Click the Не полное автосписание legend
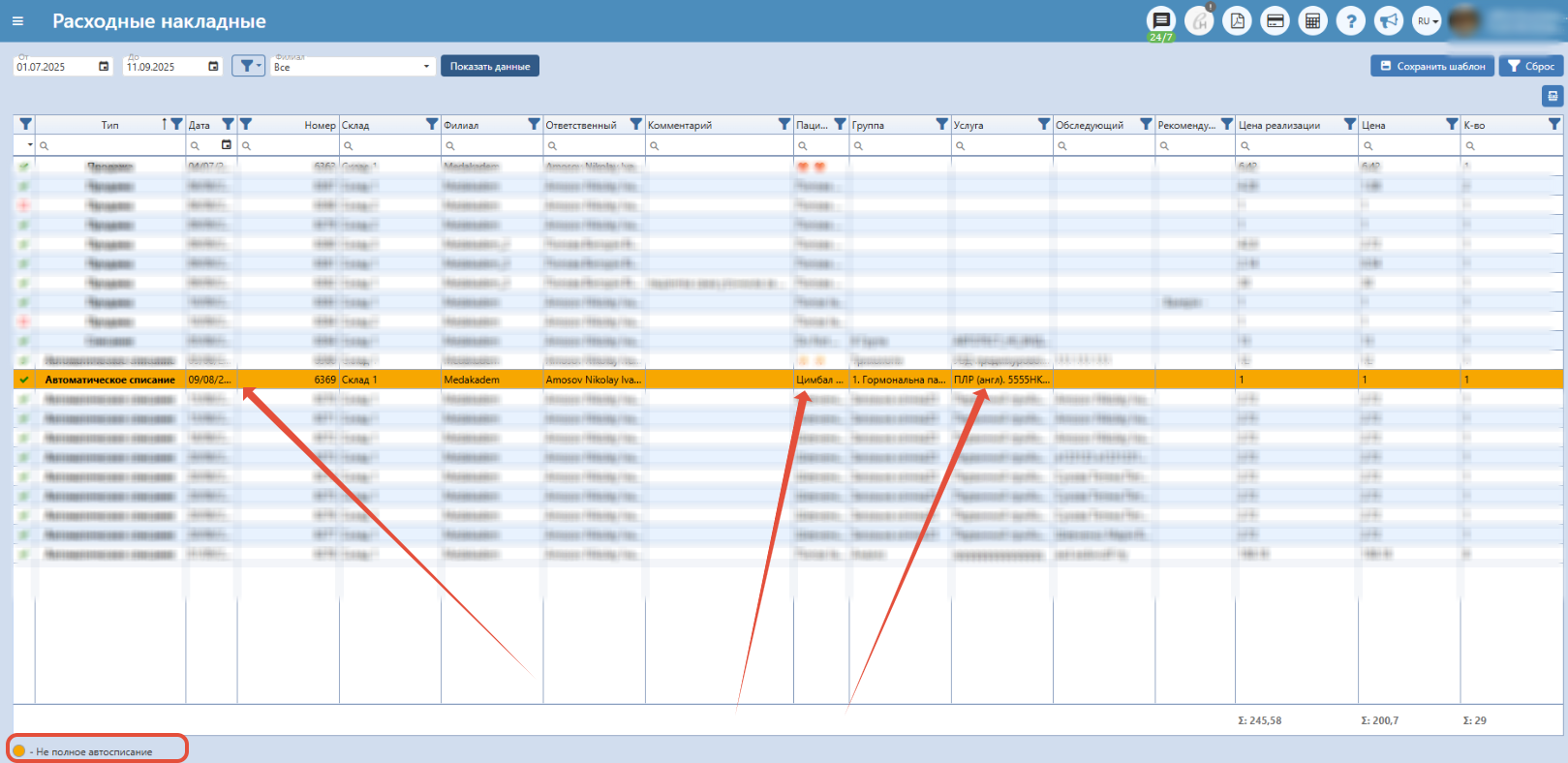The image size is (1568, 763). (94, 751)
